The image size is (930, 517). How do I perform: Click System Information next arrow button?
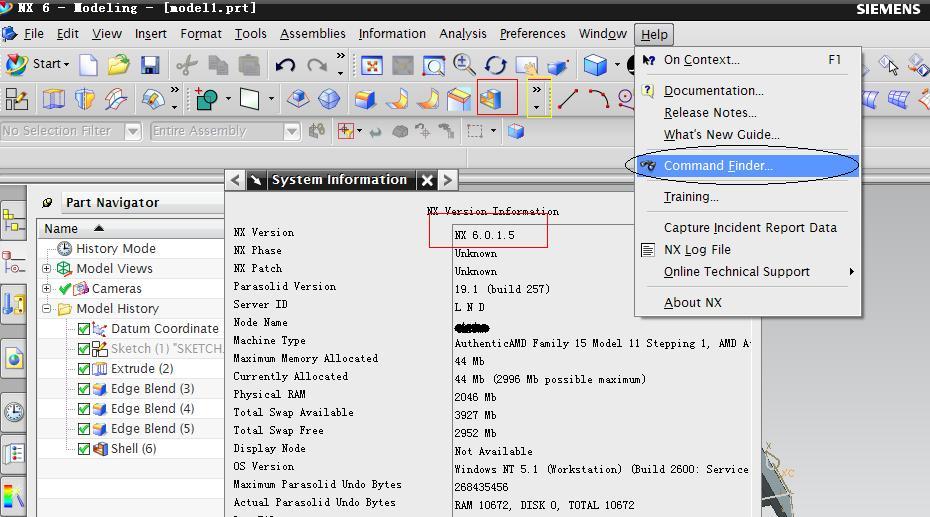pos(448,180)
